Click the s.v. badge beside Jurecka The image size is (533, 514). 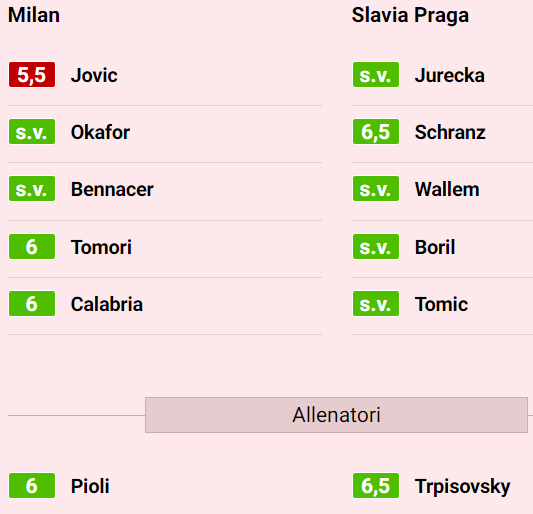pos(376,74)
